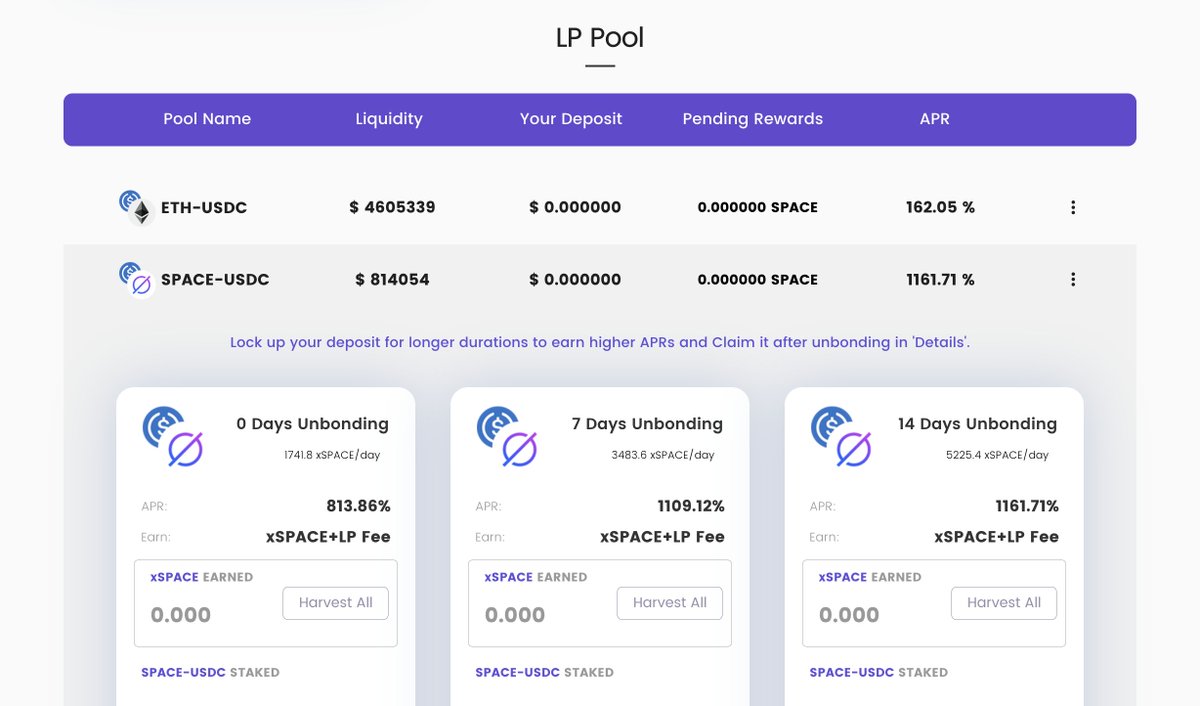Click SPACE-USDC deposit $ 0.000000

(x=575, y=280)
